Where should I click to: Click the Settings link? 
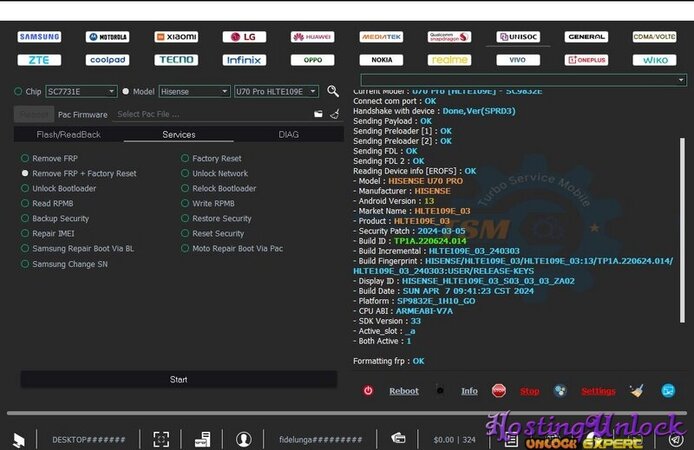(598, 391)
